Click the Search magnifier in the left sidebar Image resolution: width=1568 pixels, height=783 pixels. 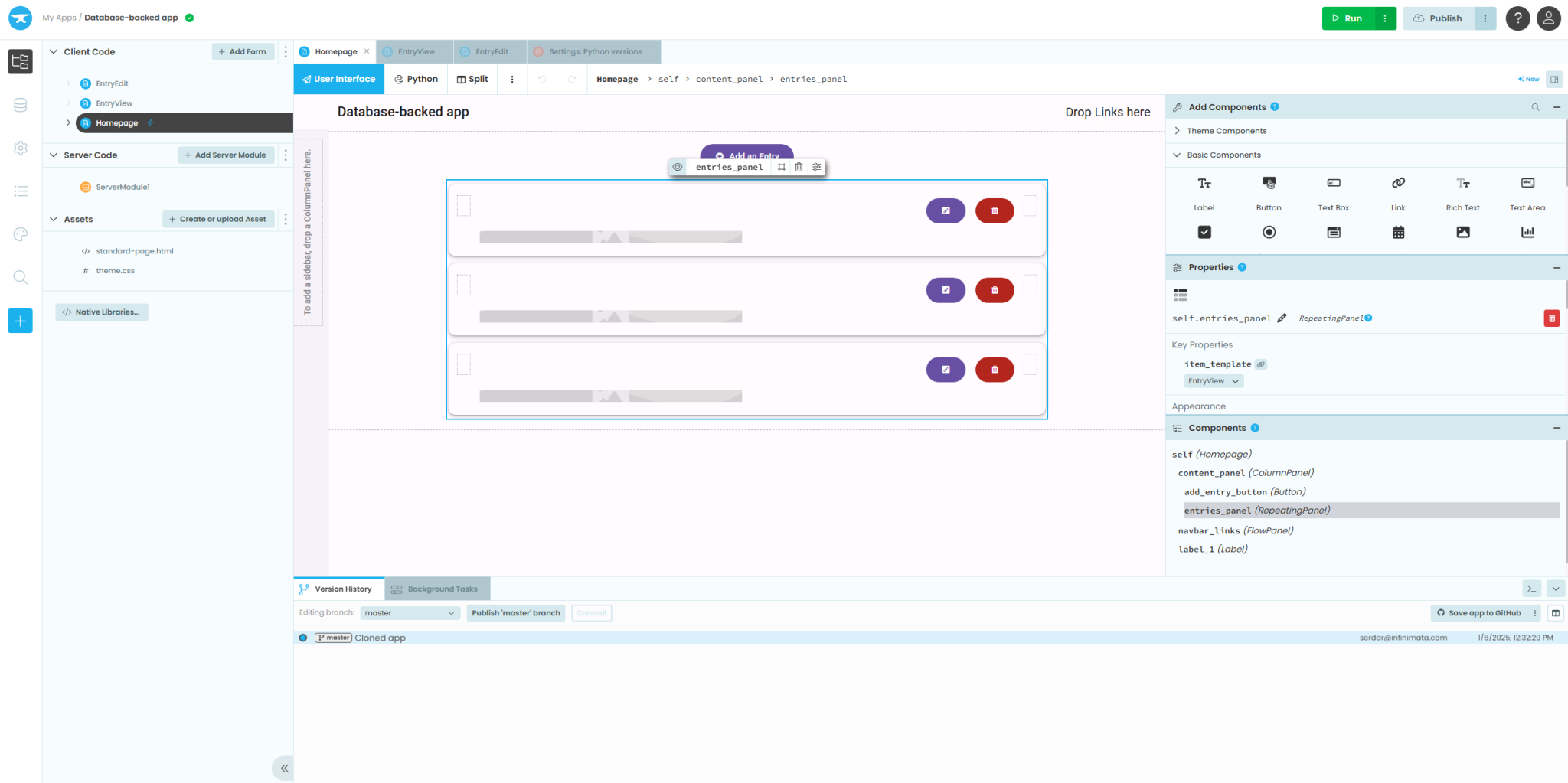click(x=21, y=277)
